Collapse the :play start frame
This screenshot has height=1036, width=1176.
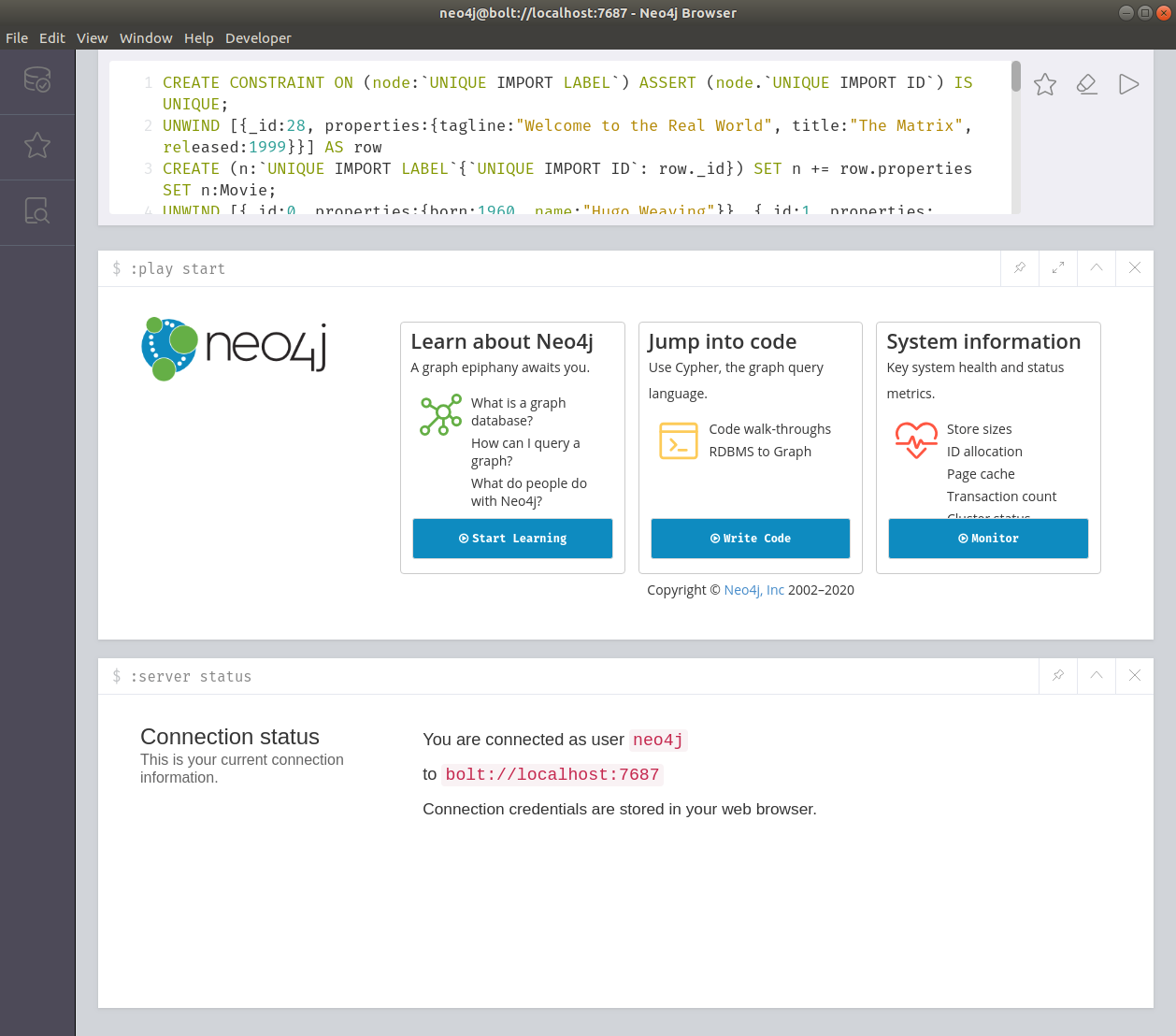point(1096,268)
